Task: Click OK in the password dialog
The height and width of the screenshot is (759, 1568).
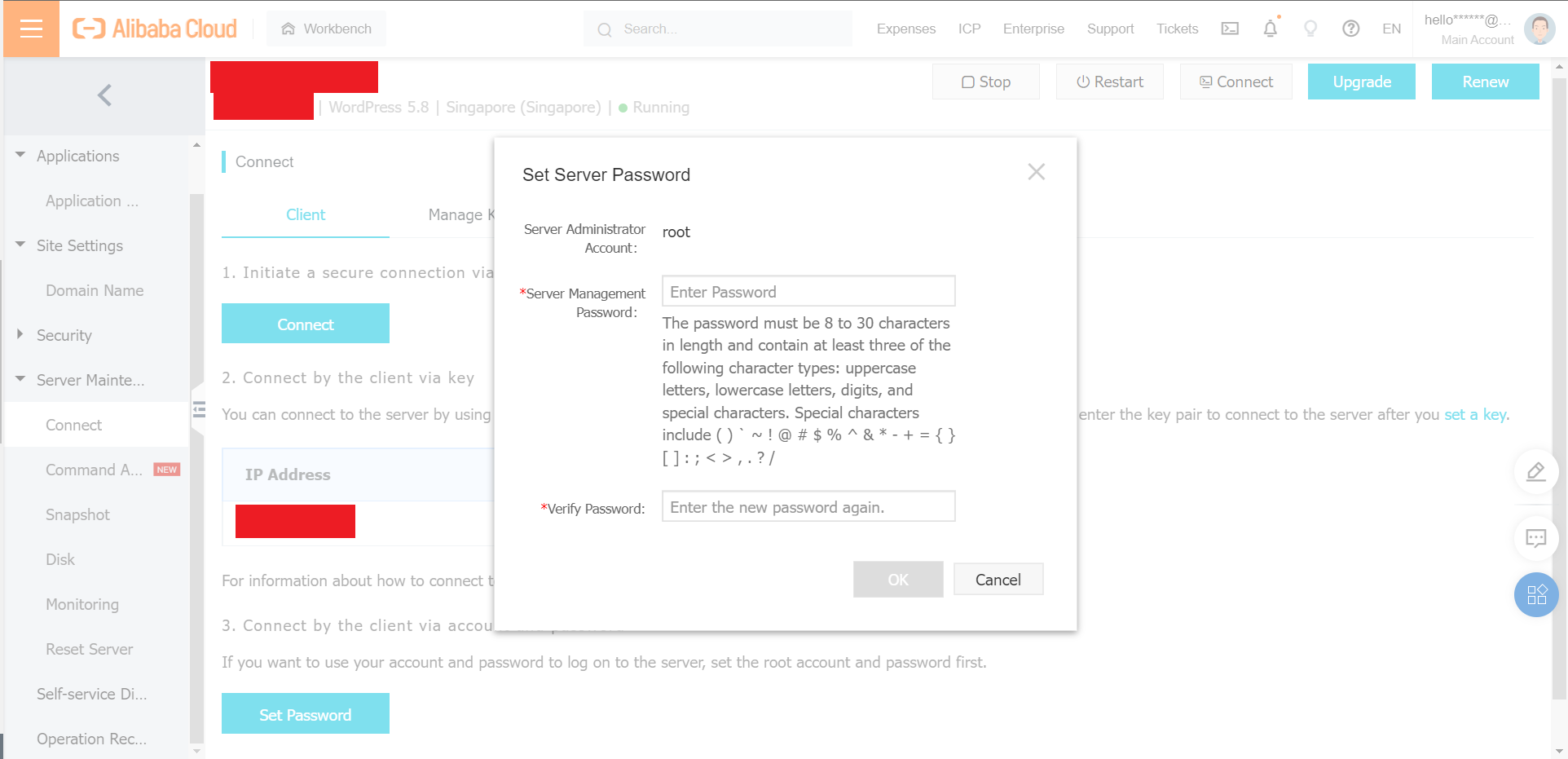Action: (898, 579)
